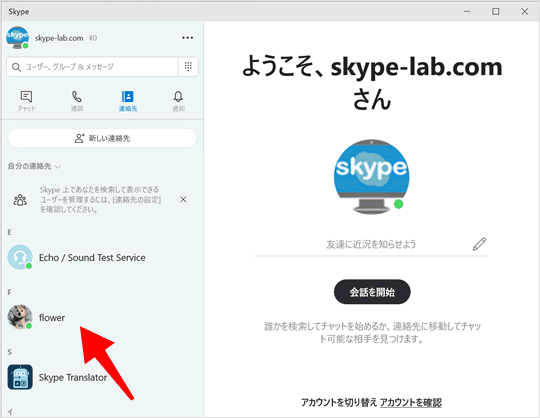The width and height of the screenshot is (540, 418).
Task: Click the Skype Translator robot avatar
Action: coord(20,377)
